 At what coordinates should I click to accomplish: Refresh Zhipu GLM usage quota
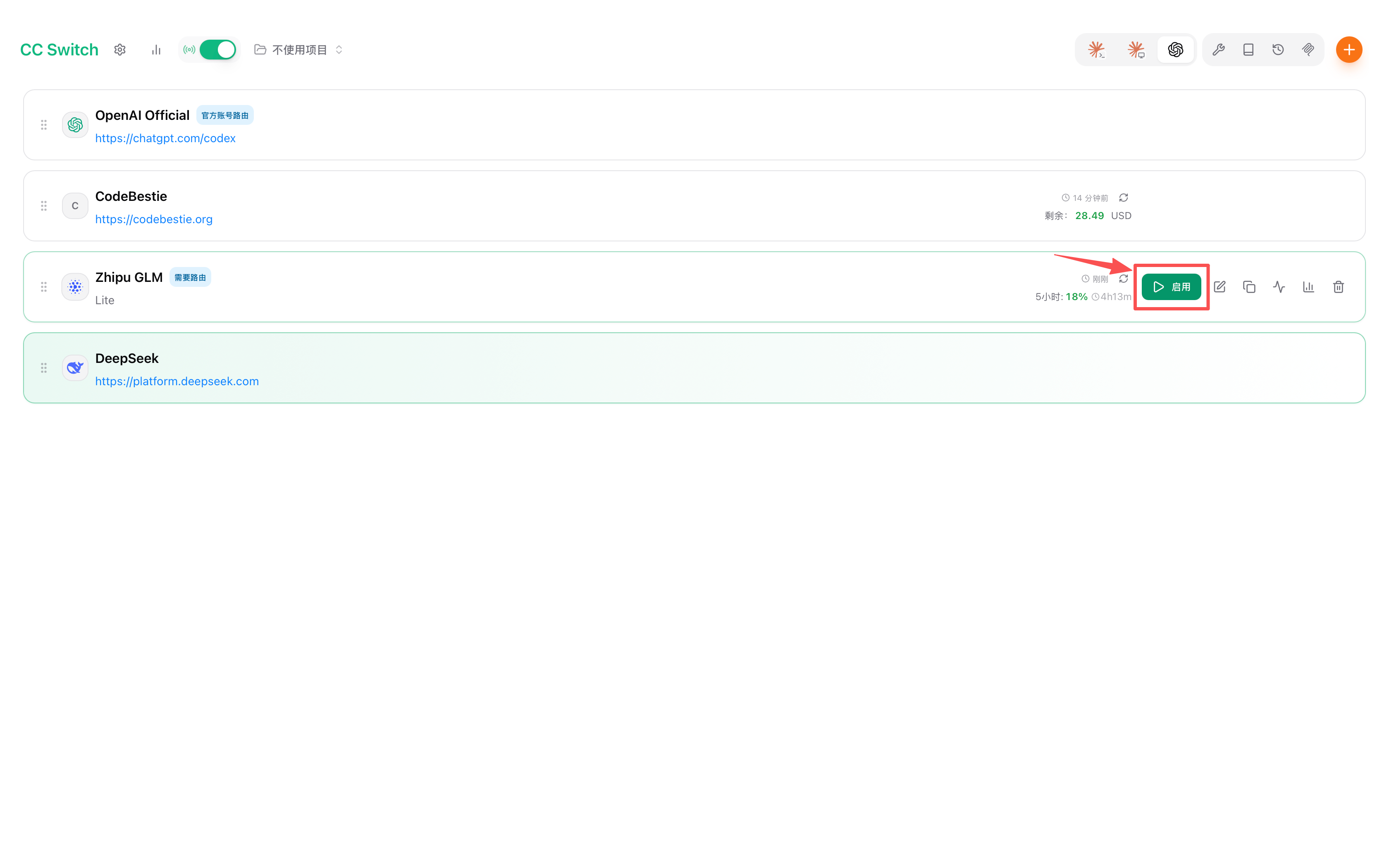pos(1123,279)
